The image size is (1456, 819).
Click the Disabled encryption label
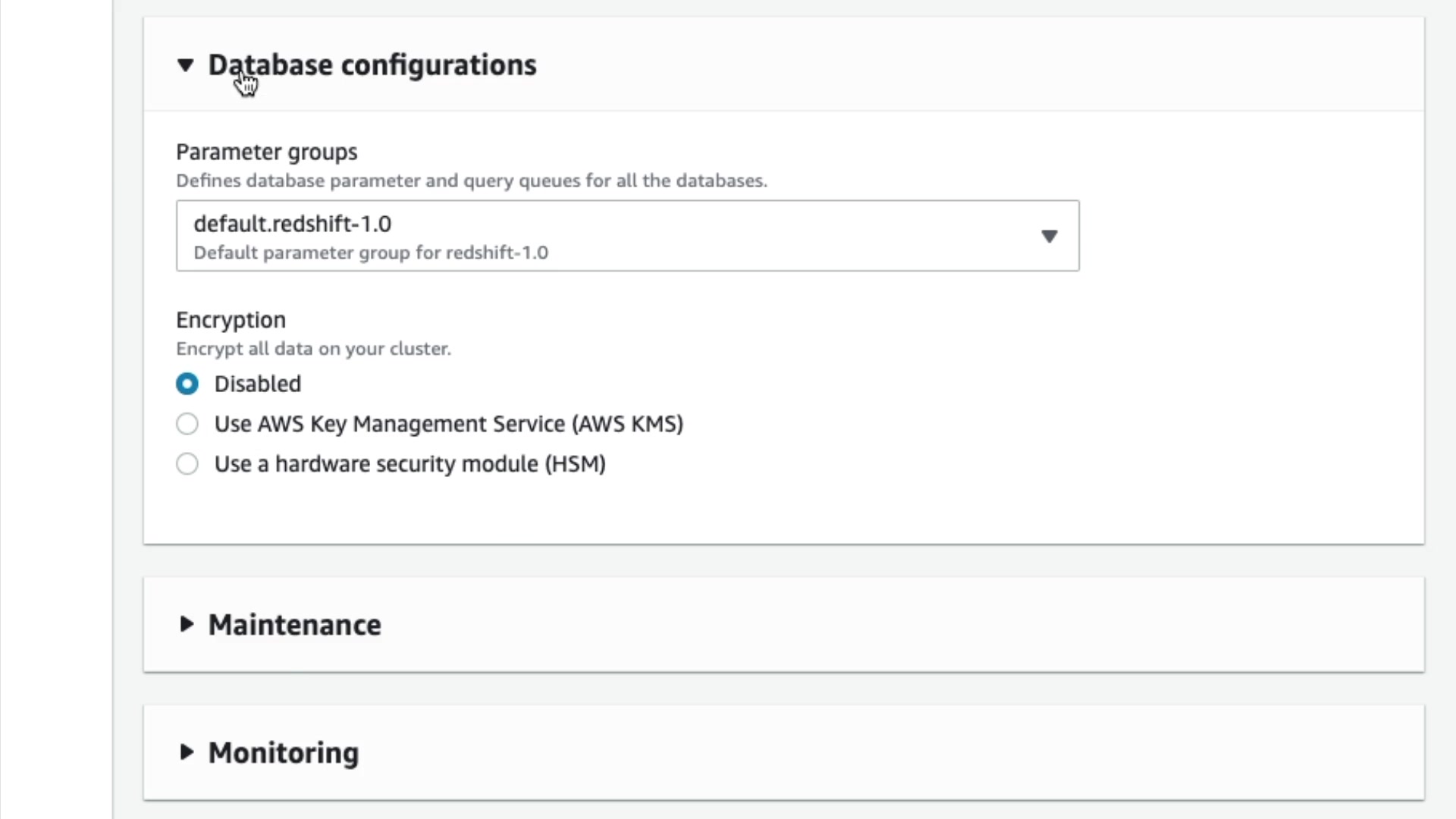click(258, 384)
